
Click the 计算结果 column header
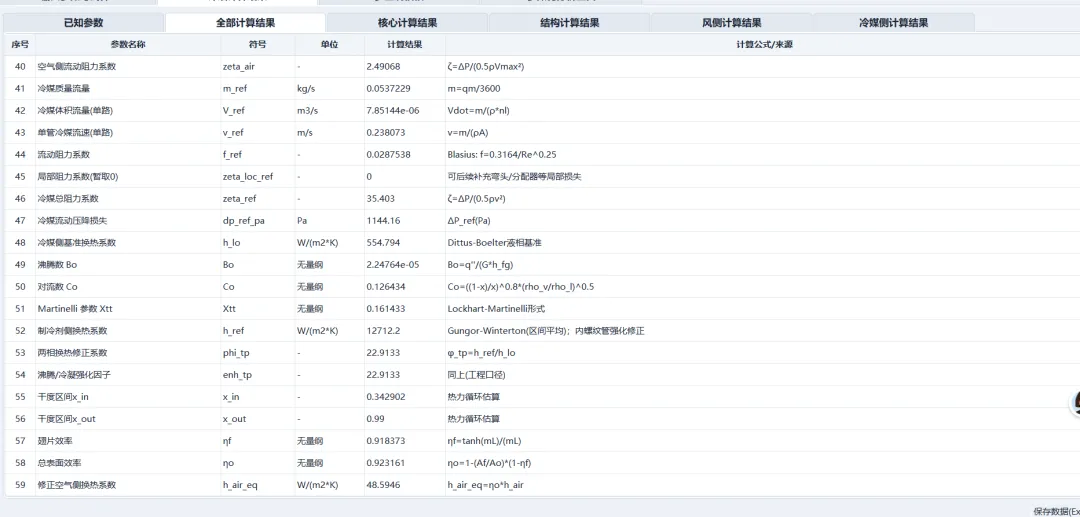pos(405,45)
